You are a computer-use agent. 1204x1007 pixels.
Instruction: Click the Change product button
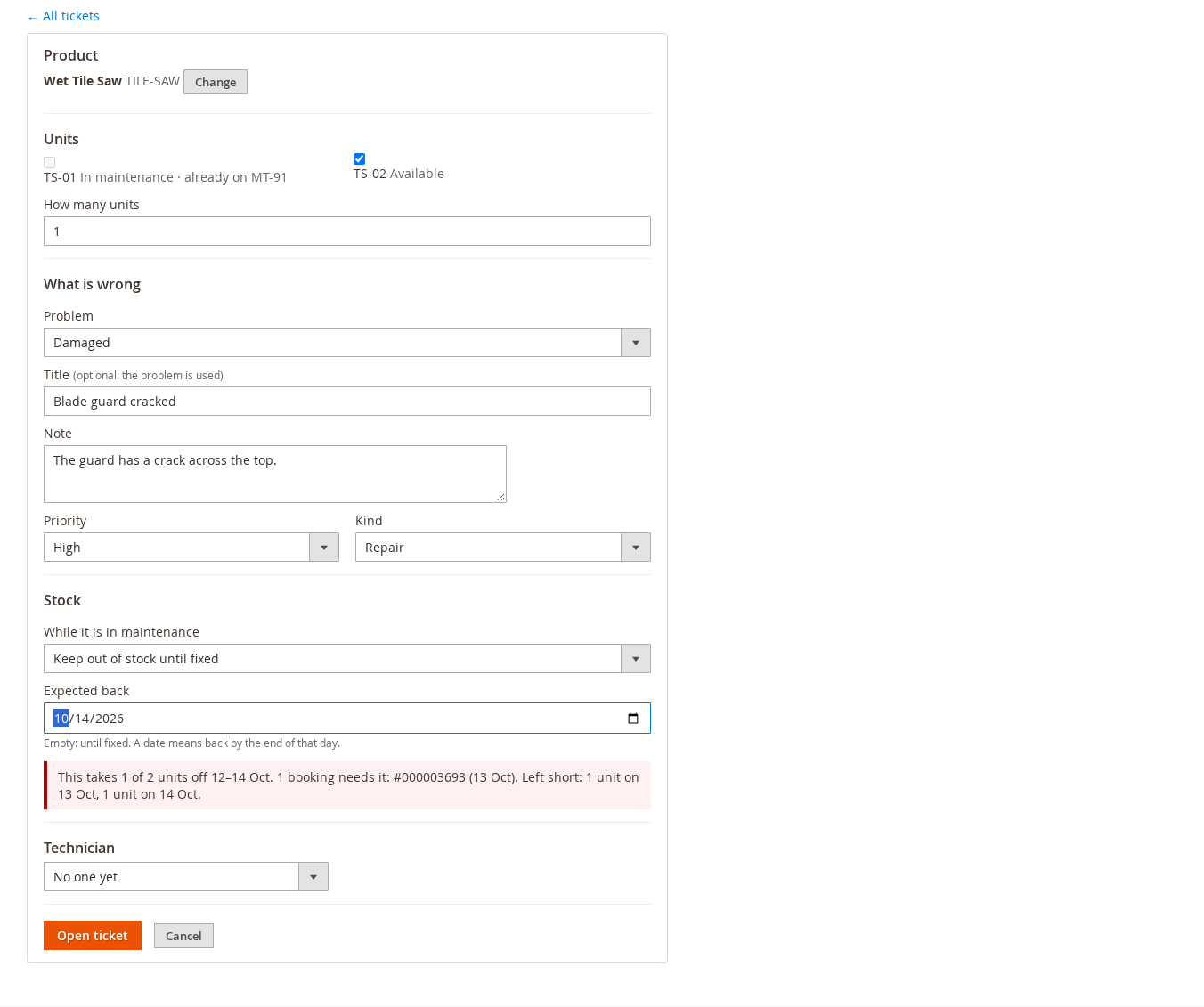[x=216, y=82]
